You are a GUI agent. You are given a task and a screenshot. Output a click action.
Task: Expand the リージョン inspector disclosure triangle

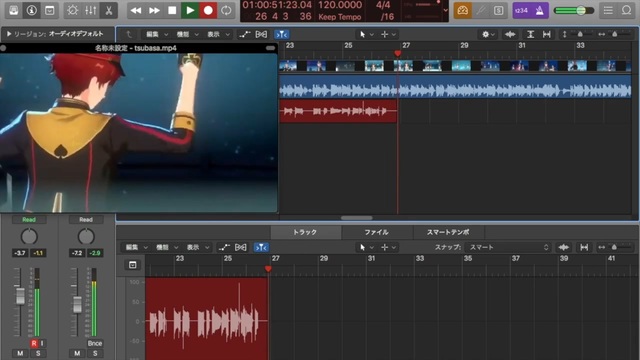[x=9, y=34]
